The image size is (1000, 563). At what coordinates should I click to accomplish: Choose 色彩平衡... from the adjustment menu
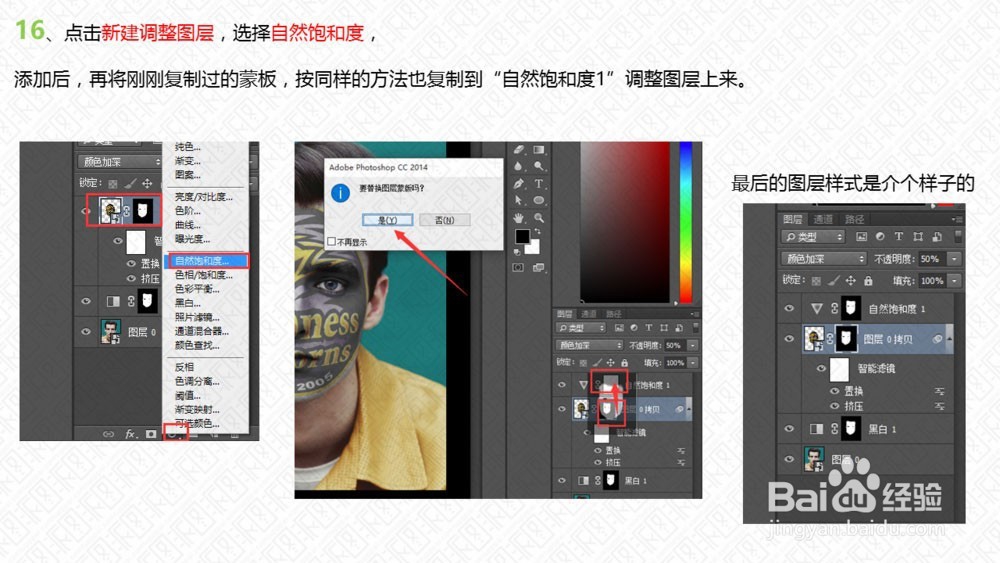[x=197, y=289]
